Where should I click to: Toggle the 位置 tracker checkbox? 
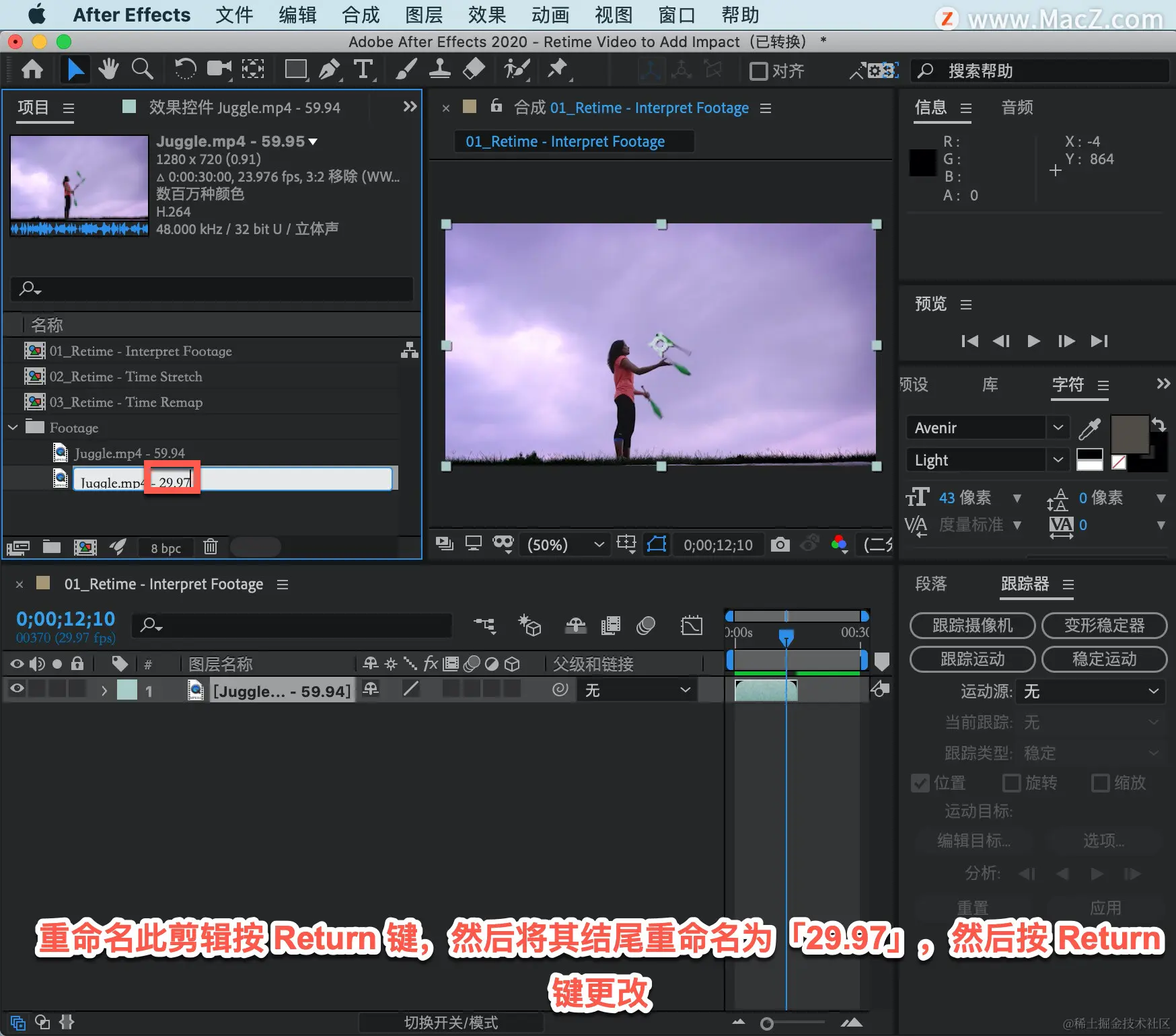pyautogui.click(x=920, y=783)
